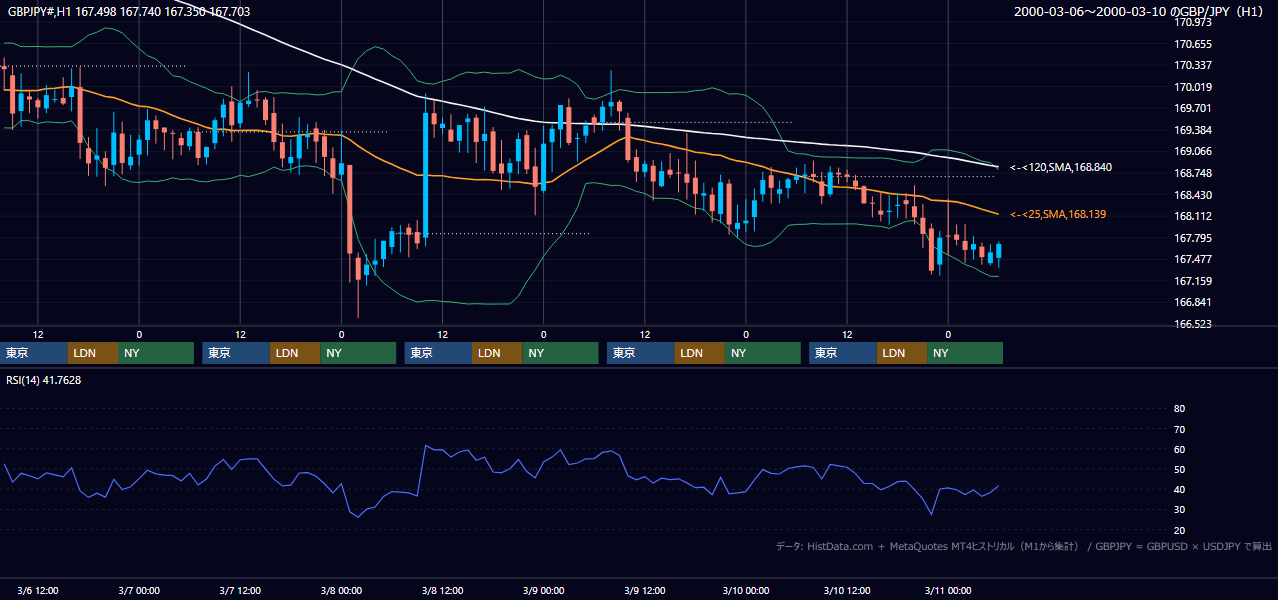Click price axis value 166.523
Image resolution: width=1278 pixels, height=600 pixels.
pyautogui.click(x=1192, y=324)
